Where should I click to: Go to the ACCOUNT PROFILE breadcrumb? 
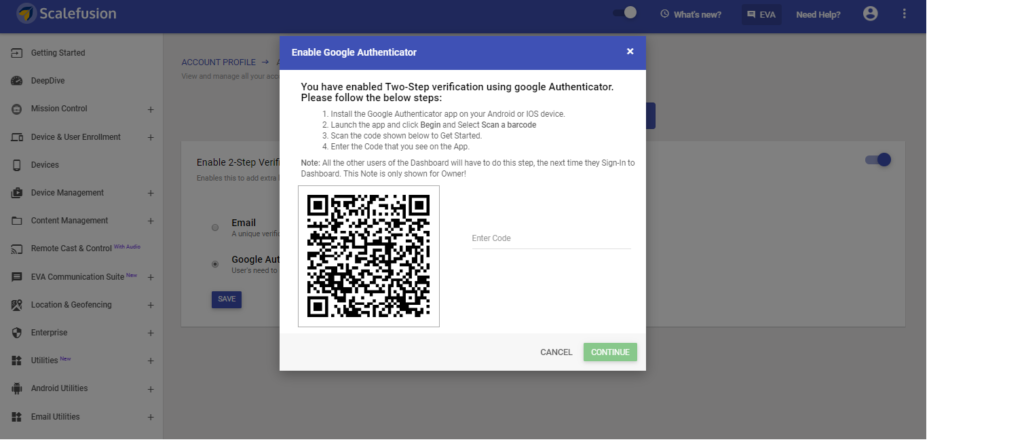pos(219,62)
